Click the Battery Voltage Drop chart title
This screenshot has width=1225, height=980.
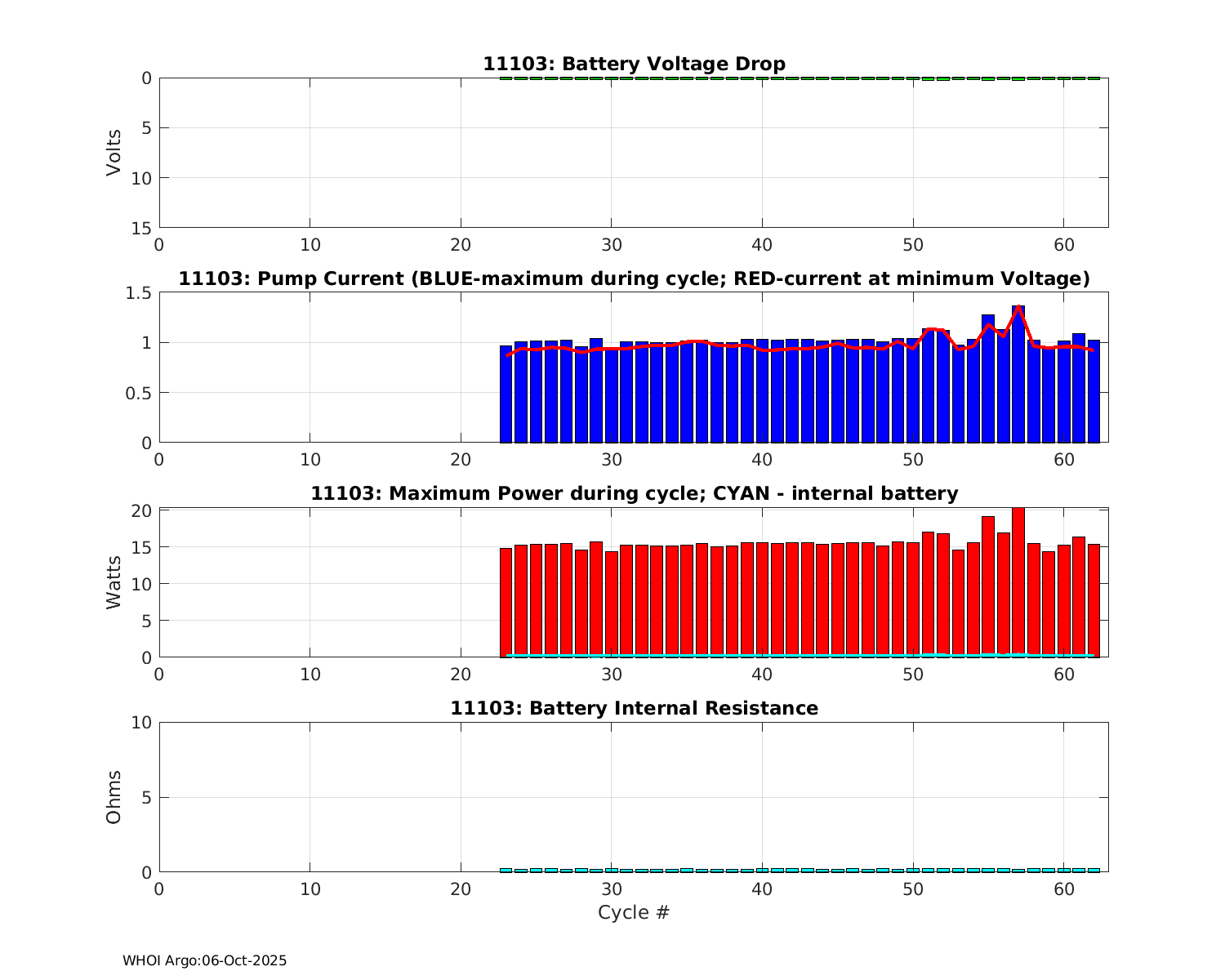[x=634, y=64]
